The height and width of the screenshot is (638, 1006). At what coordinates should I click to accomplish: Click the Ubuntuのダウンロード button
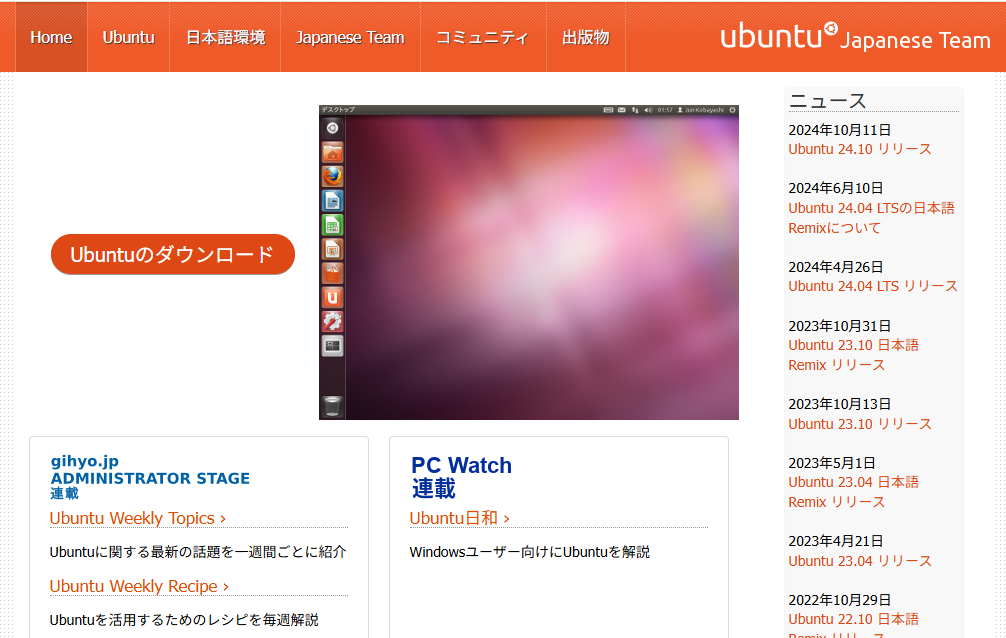point(173,254)
